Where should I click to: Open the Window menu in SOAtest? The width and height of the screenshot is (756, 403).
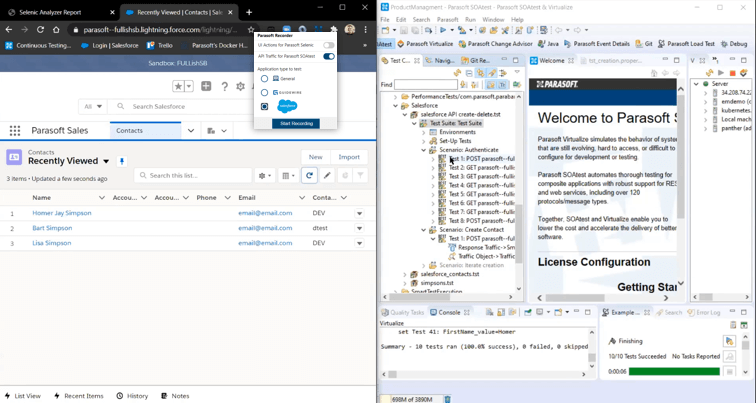point(493,20)
